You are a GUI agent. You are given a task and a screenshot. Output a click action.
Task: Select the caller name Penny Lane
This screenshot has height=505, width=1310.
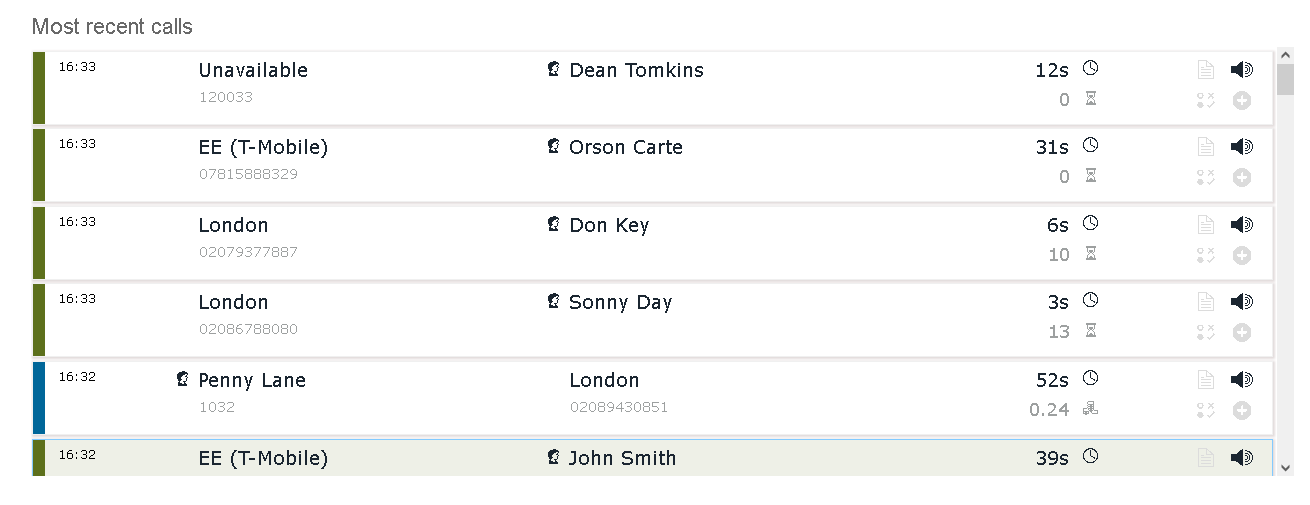pyautogui.click(x=252, y=380)
